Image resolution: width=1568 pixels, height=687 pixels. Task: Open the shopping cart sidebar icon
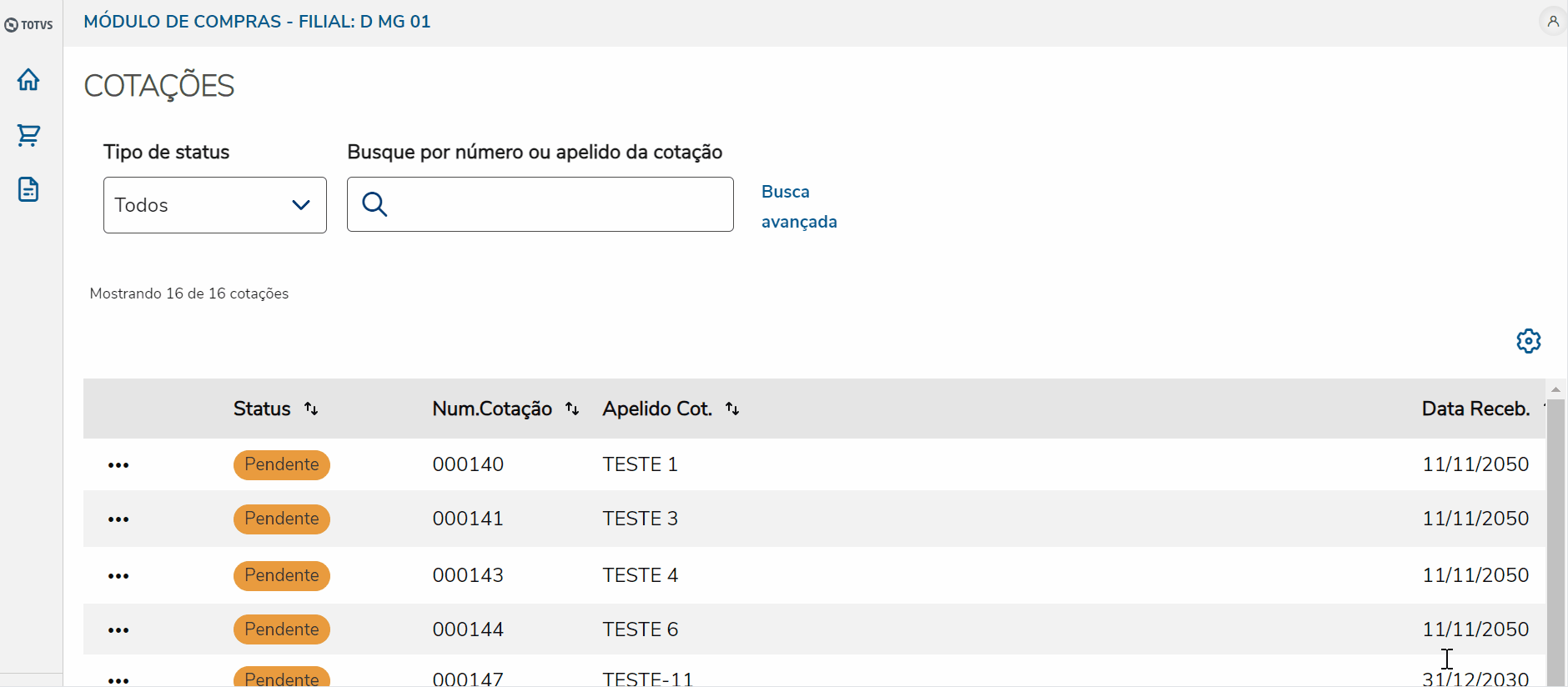[28, 135]
